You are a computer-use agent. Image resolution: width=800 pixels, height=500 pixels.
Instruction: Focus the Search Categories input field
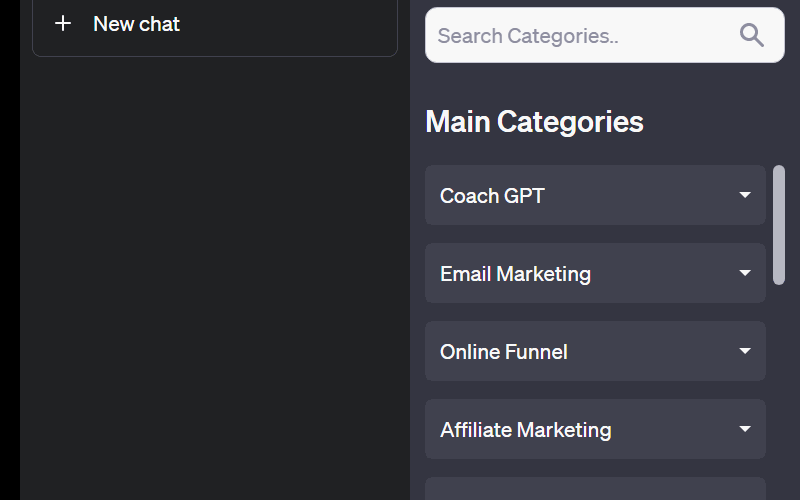[x=580, y=36]
